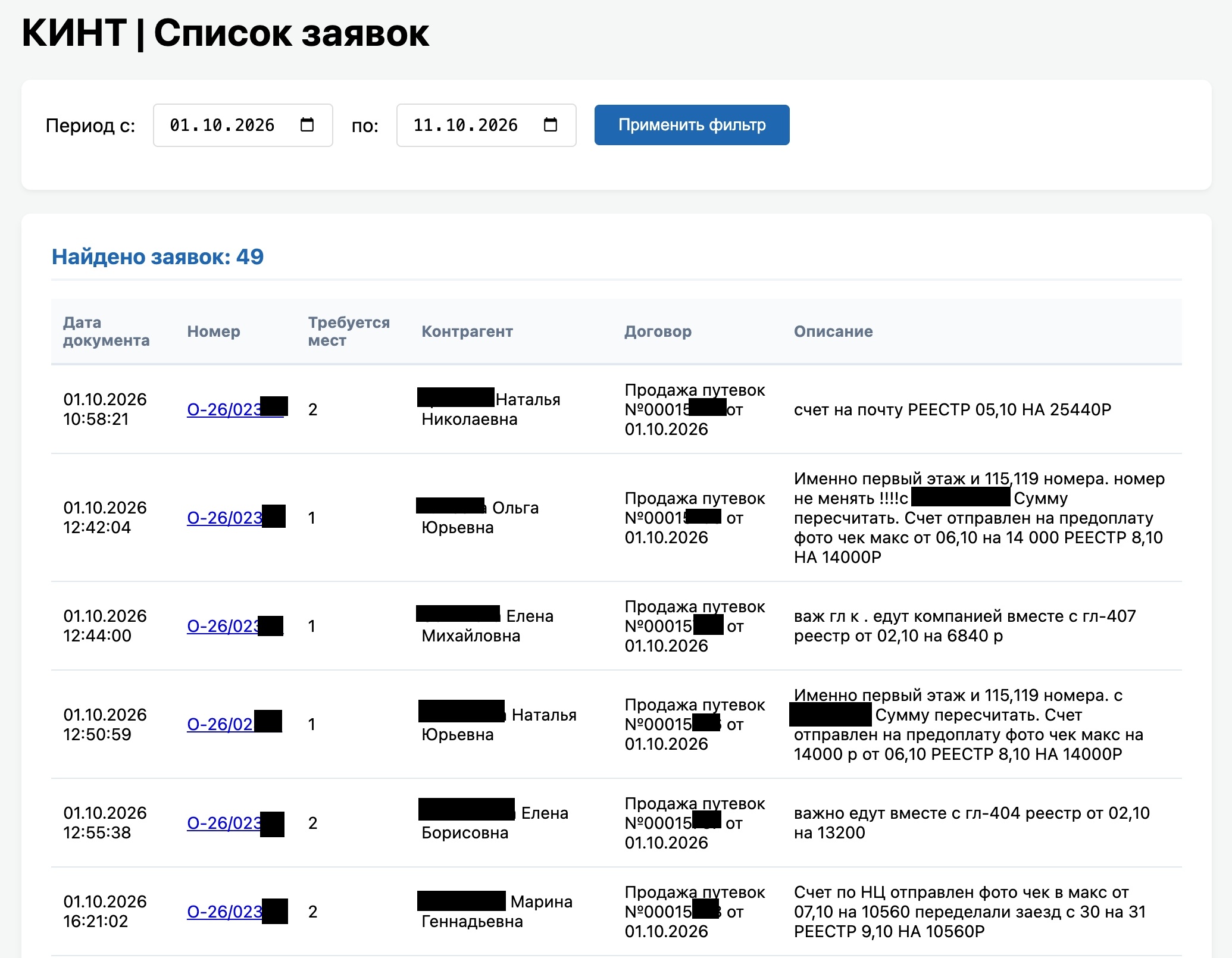1232x958 pixels.
Task: Click description важно едут вместе с гл-404
Action: point(972,823)
